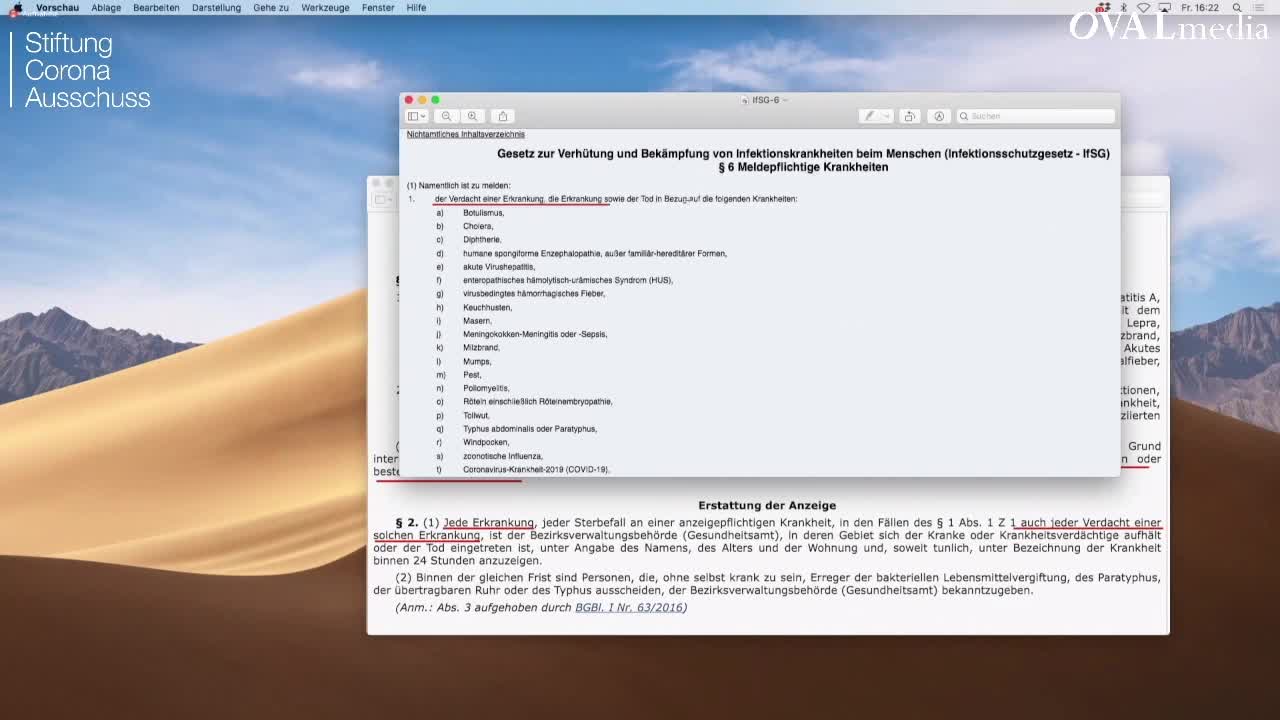Click entry virusbedingtes hämorrhagisches Fieber
Viewport: 1280px width, 720px height.
[534, 294]
